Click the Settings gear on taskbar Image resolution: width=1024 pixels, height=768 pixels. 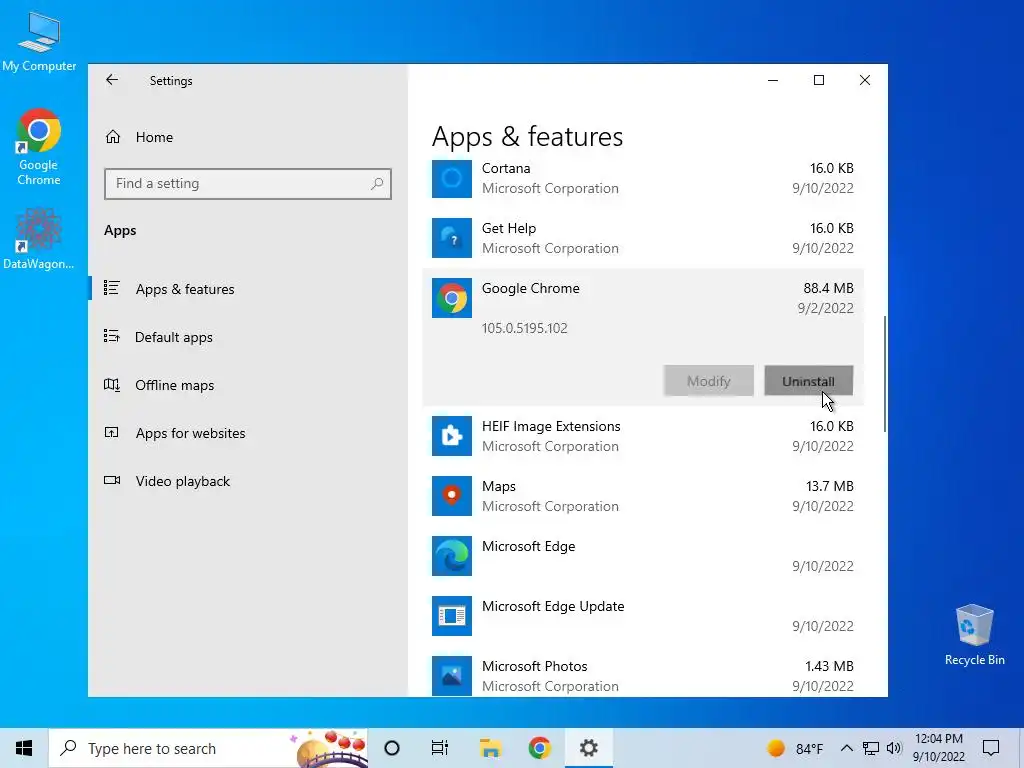pyautogui.click(x=588, y=748)
